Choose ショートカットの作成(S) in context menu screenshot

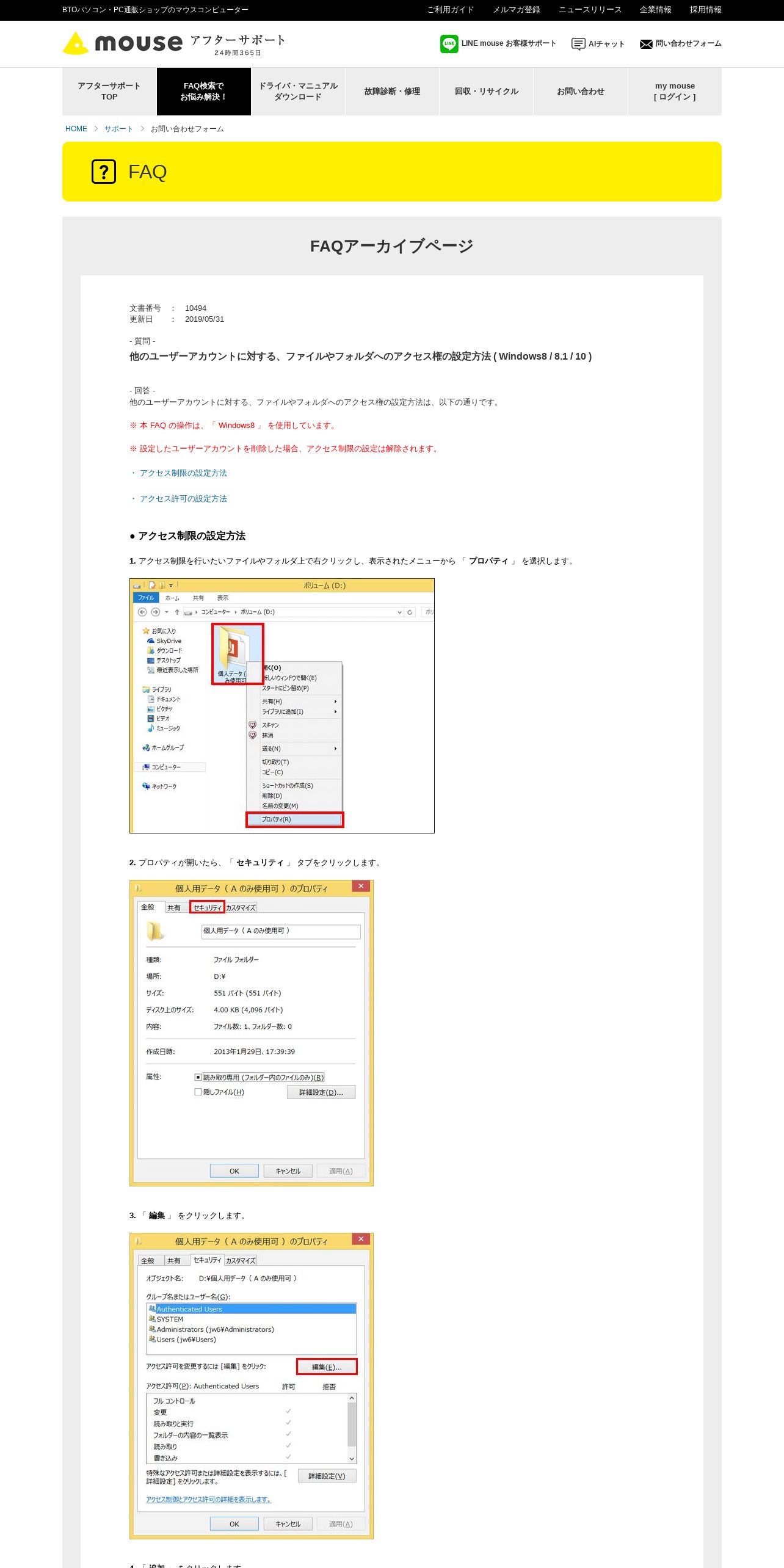point(288,786)
